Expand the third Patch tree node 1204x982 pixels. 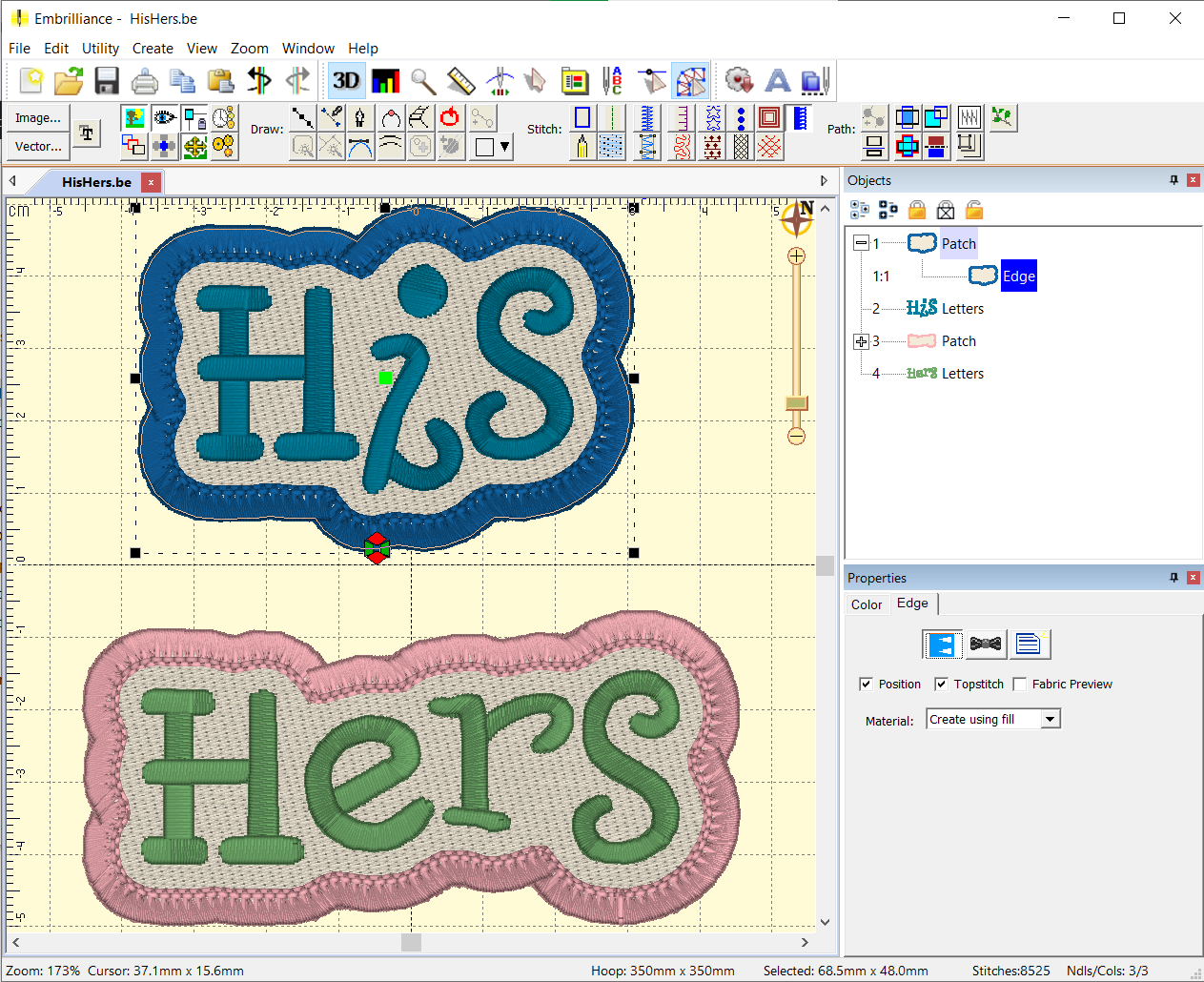[x=861, y=341]
